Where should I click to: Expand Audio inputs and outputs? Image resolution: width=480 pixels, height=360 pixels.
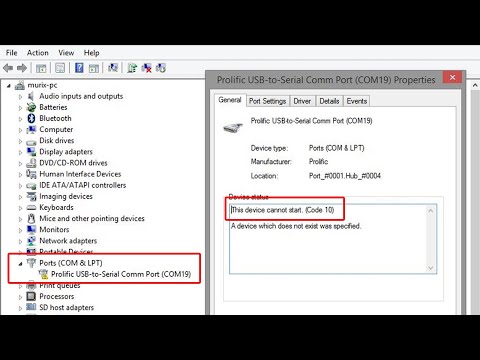(x=20, y=97)
